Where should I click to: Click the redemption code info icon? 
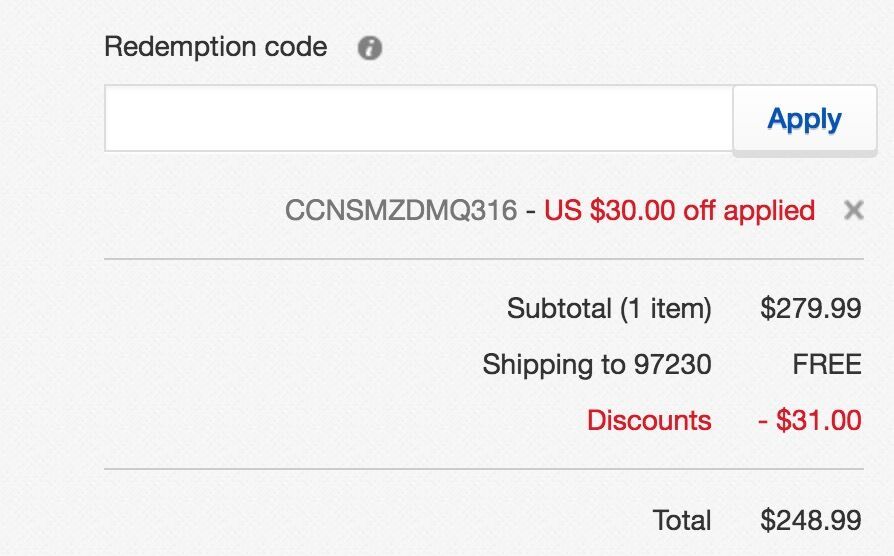click(369, 48)
